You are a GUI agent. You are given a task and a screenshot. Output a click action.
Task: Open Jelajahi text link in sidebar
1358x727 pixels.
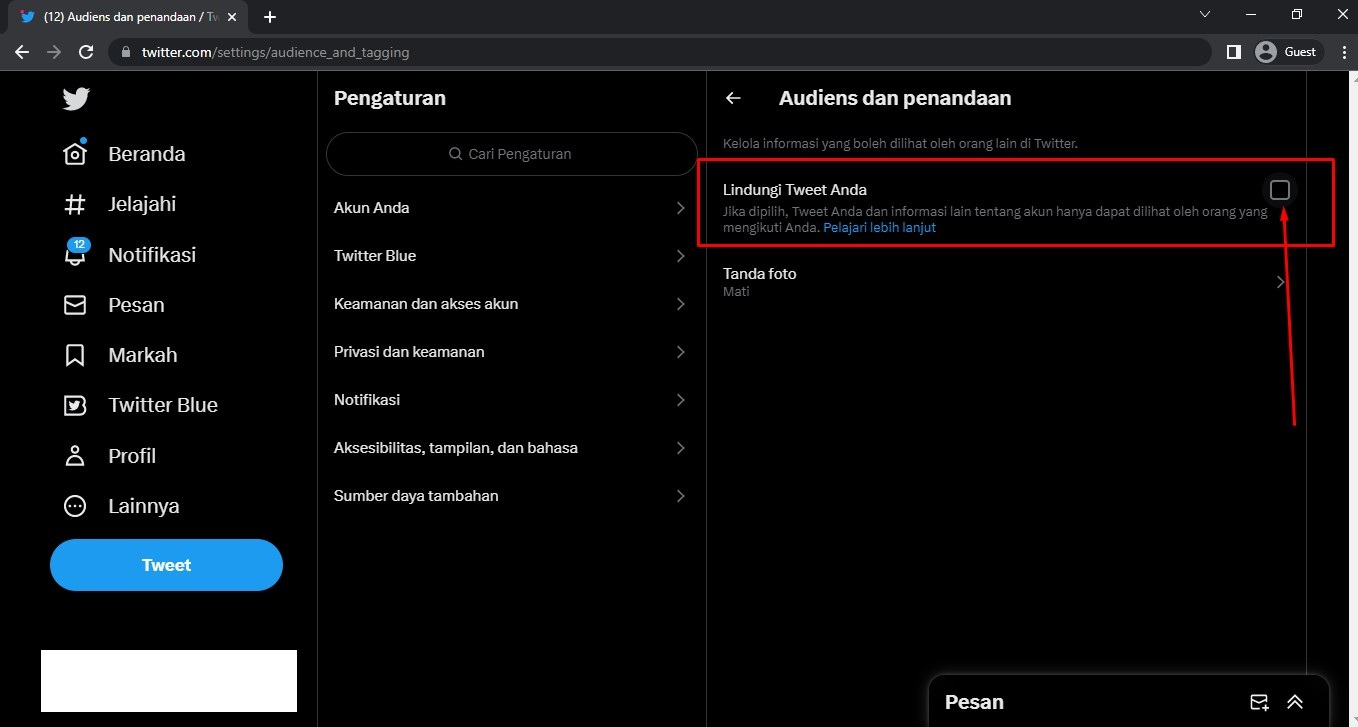point(142,204)
